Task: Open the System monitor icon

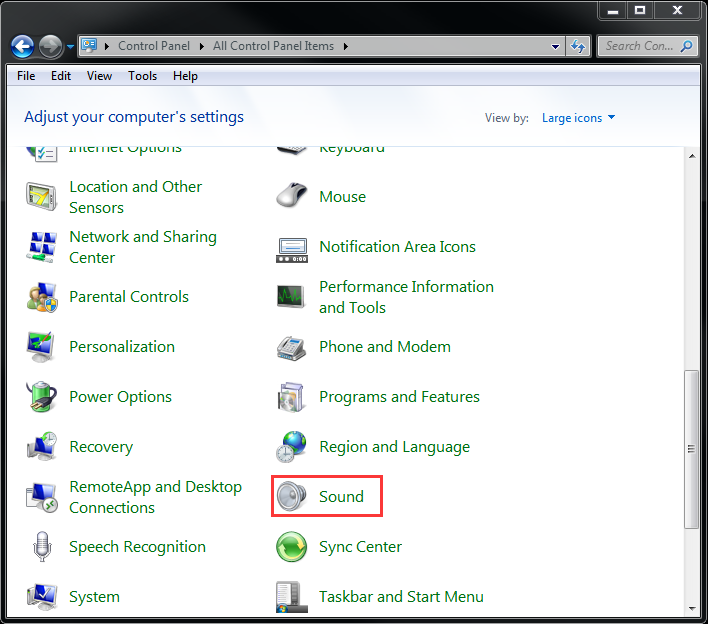Action: [42, 597]
